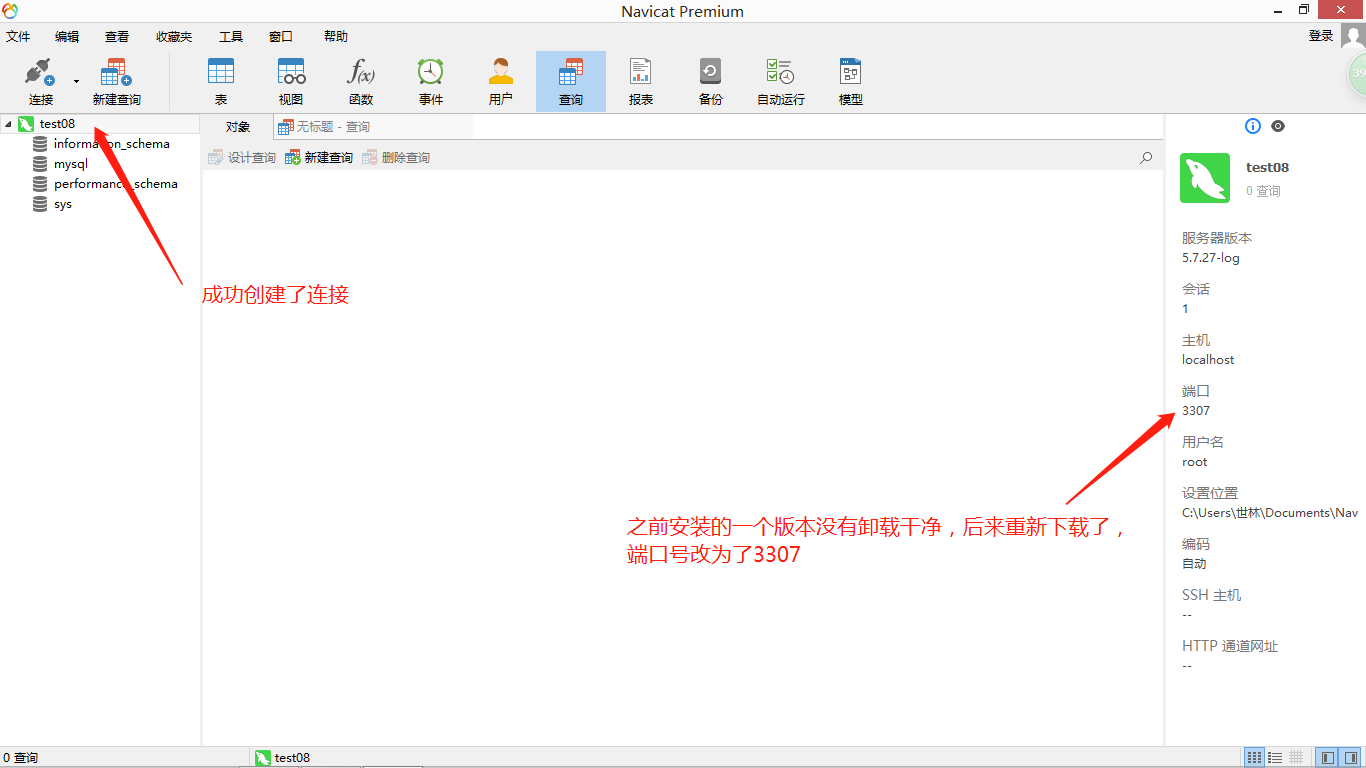
Task: Toggle the left navigation pane visibility
Action: pyautogui.click(x=1326, y=758)
